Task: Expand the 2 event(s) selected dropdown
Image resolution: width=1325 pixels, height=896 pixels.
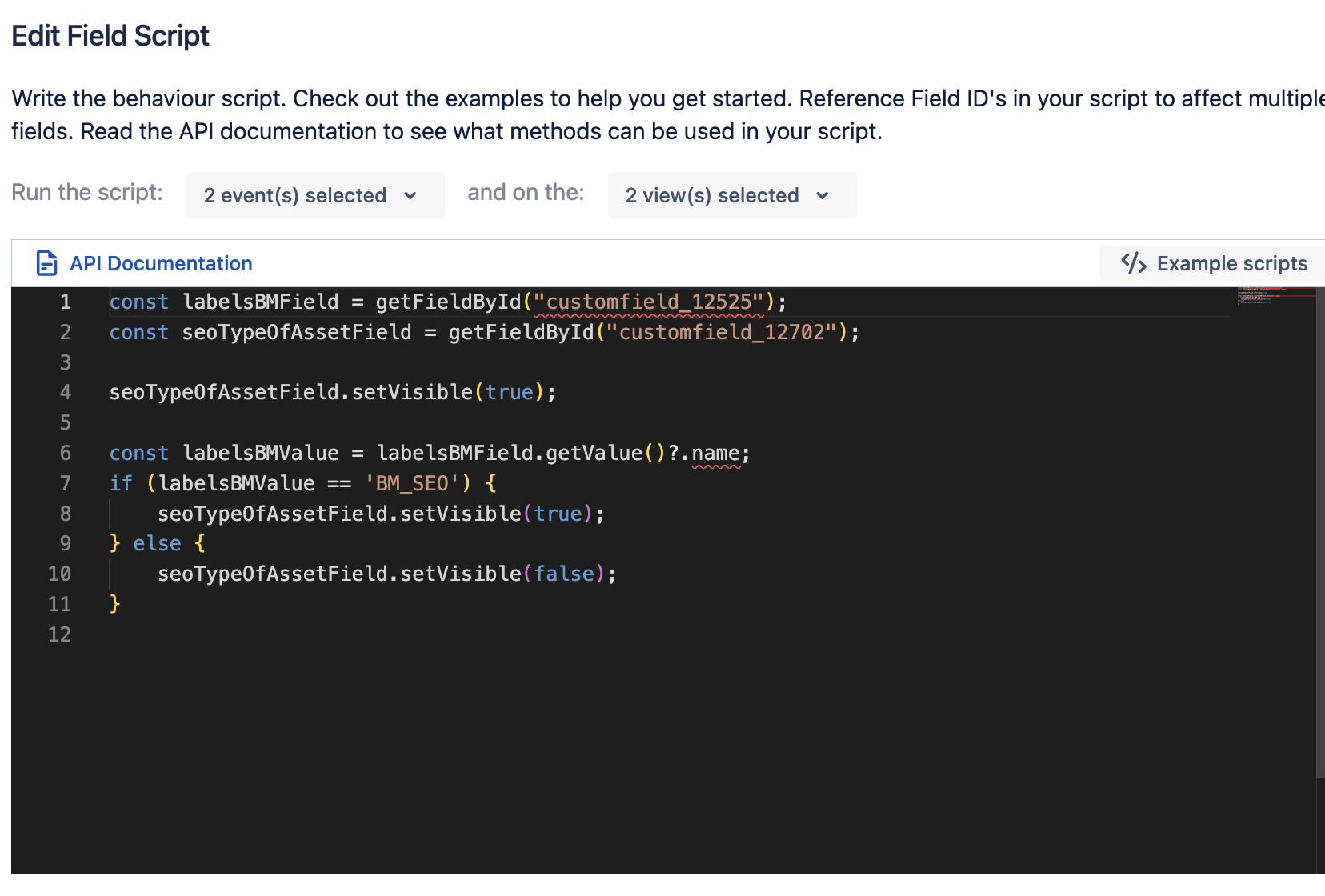Action: point(315,195)
